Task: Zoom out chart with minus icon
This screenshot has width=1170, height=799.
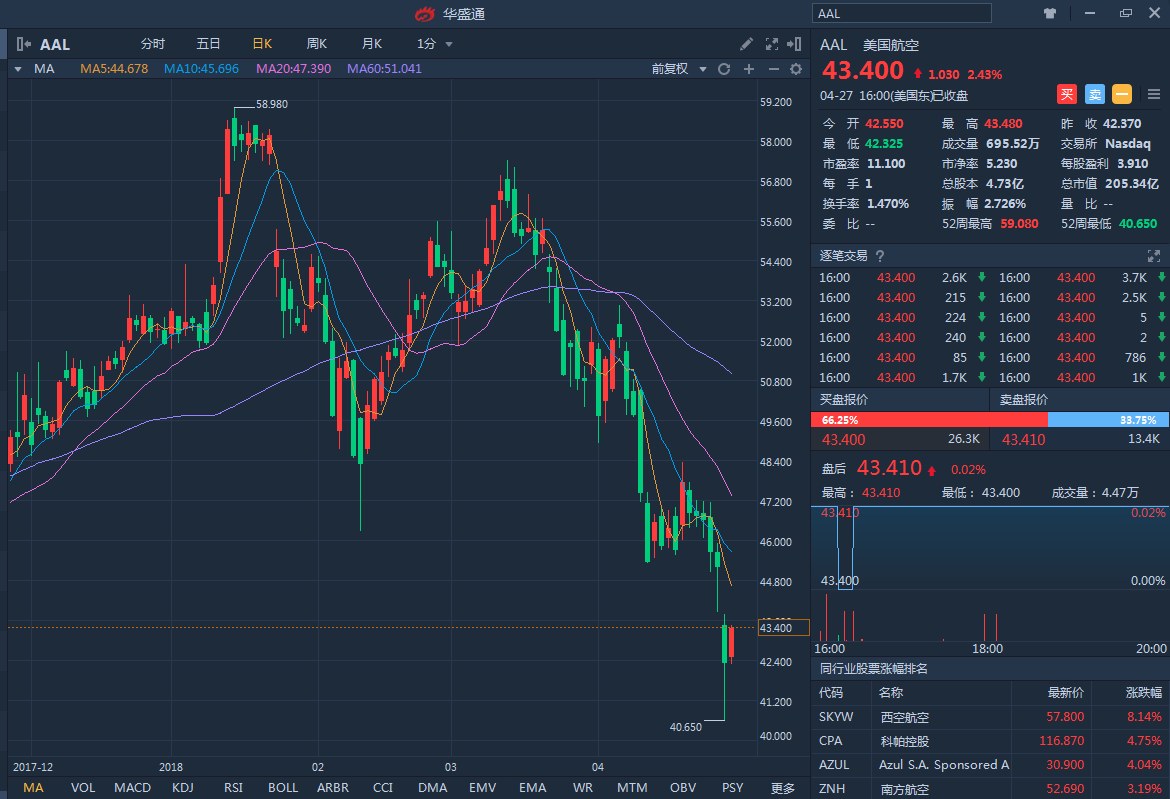Action: pos(773,69)
